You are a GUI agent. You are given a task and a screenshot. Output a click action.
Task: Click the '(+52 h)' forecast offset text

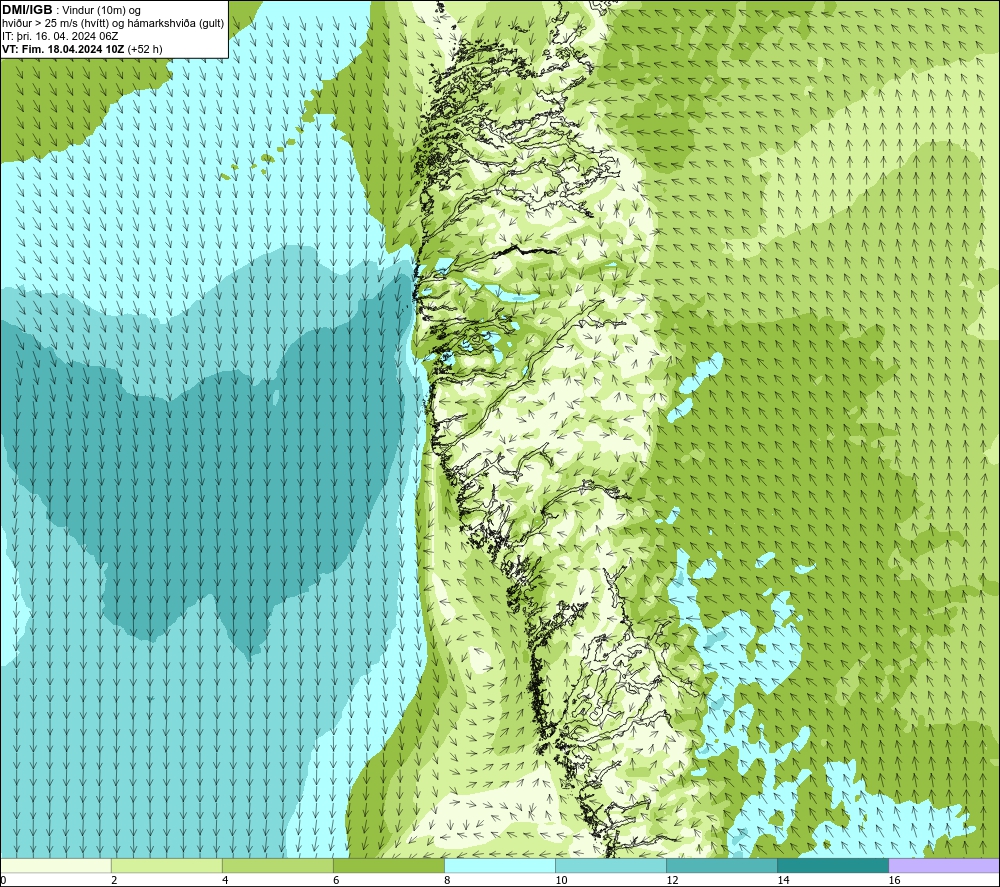point(145,49)
